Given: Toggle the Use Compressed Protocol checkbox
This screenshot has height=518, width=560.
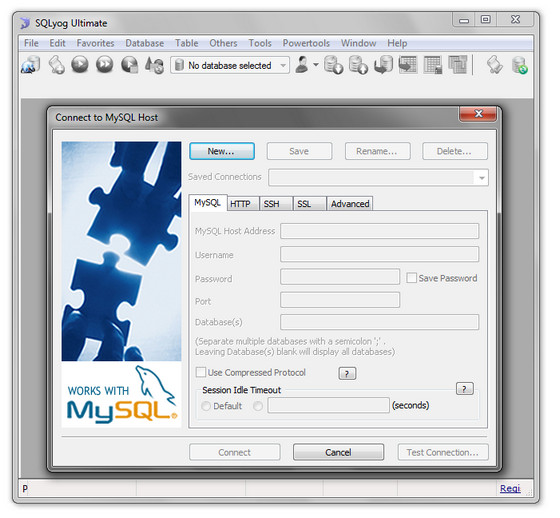Looking at the screenshot, I should [201, 372].
